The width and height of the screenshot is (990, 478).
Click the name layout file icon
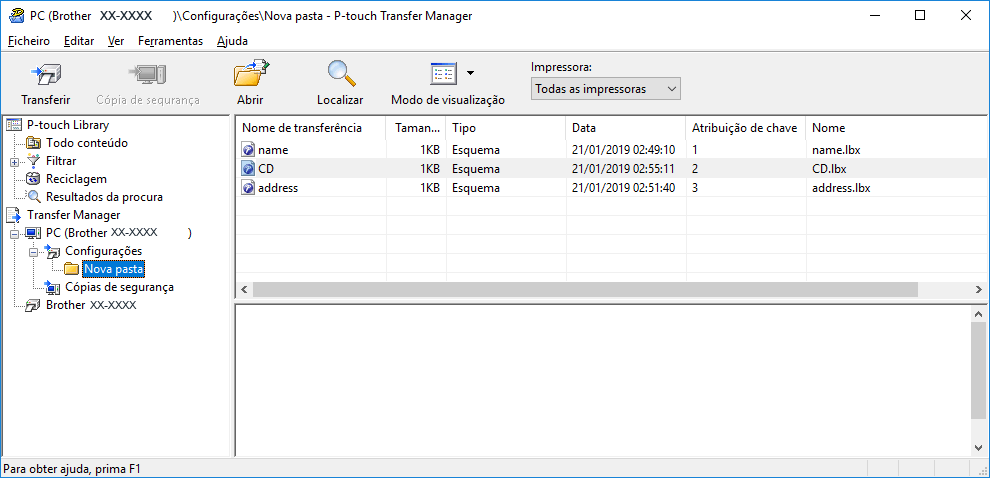248,150
